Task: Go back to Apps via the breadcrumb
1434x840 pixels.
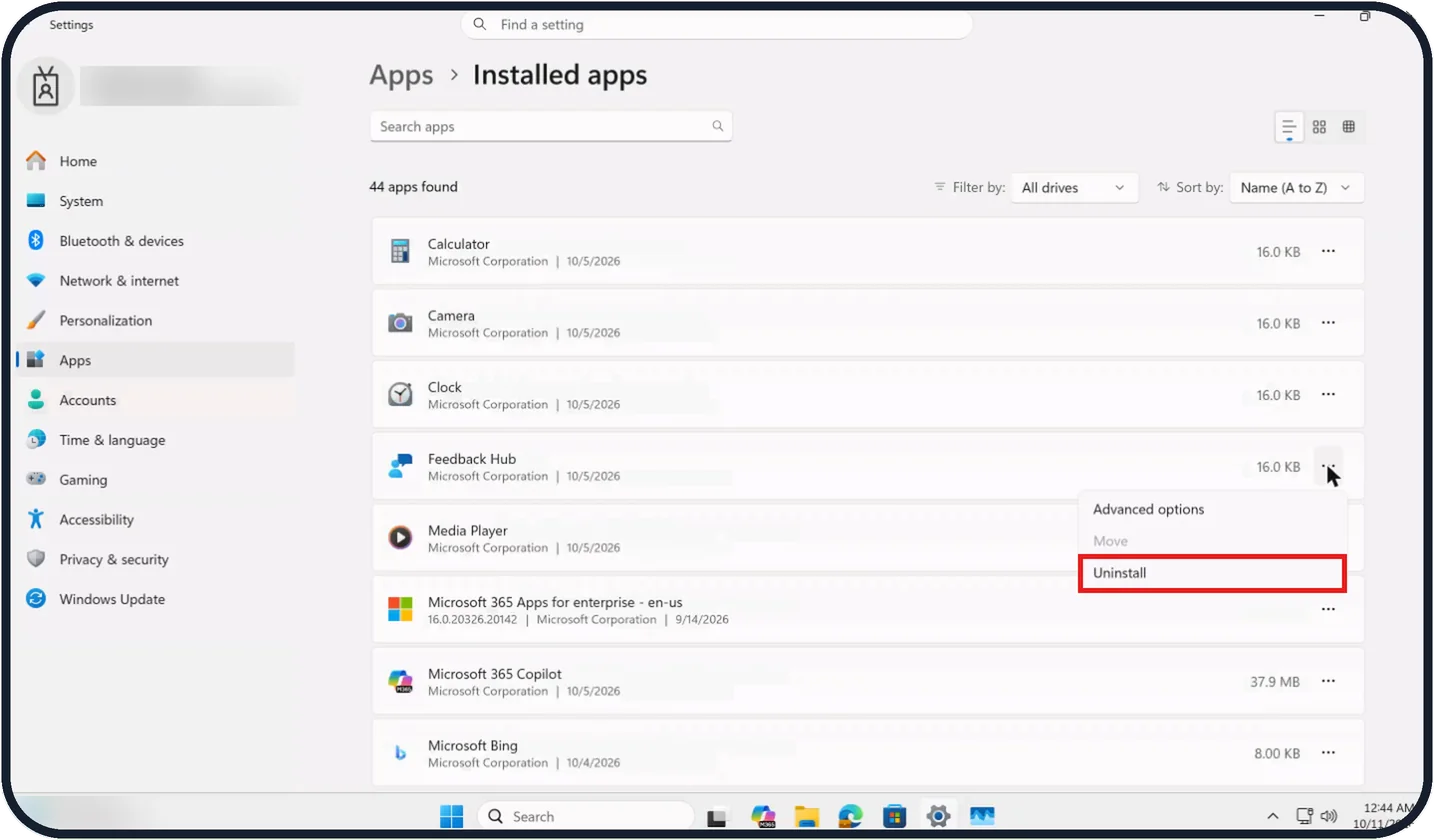Action: point(401,75)
